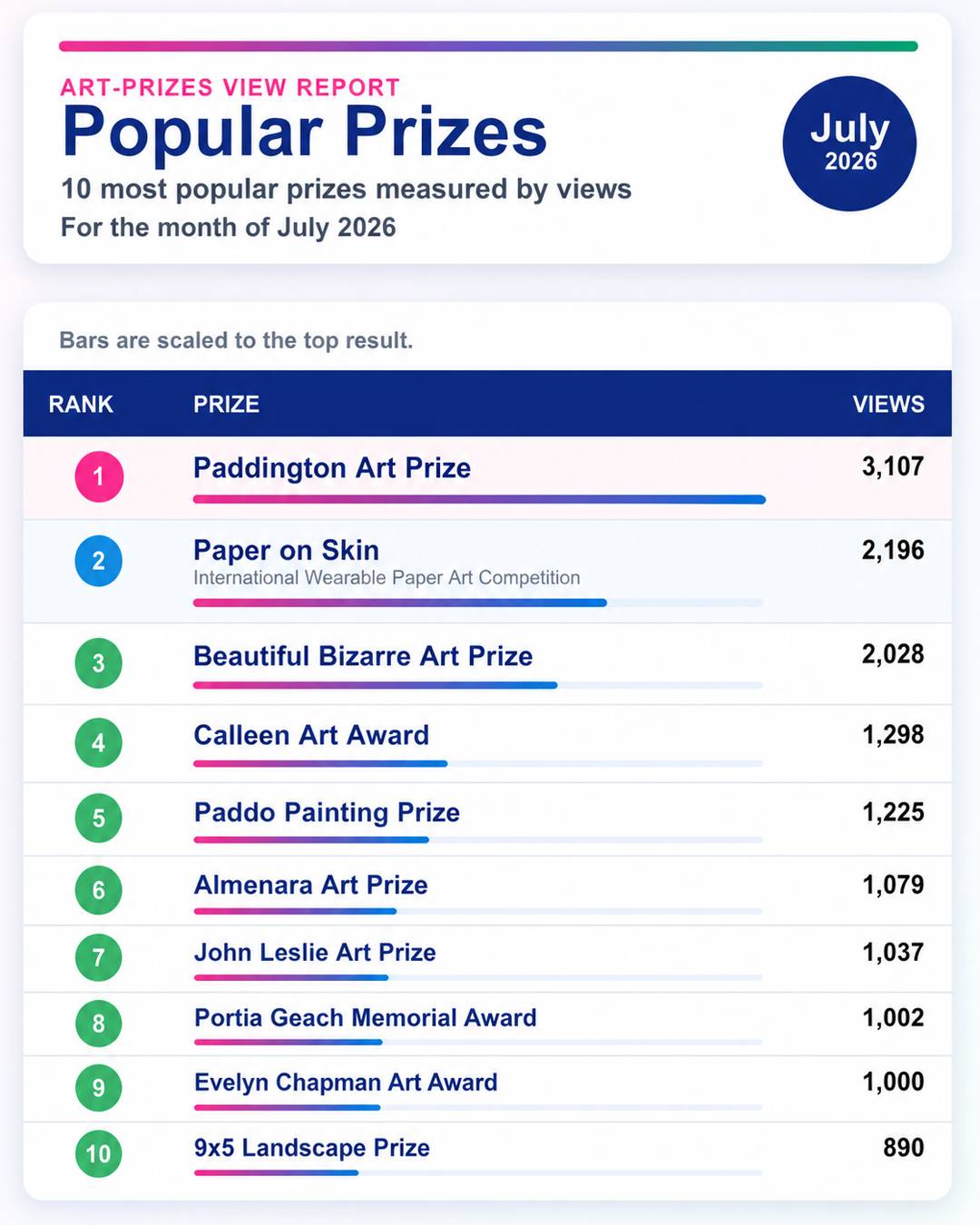Image resolution: width=980 pixels, height=1225 pixels.
Task: Click the July 2026 circular badge
Action: pyautogui.click(x=849, y=143)
